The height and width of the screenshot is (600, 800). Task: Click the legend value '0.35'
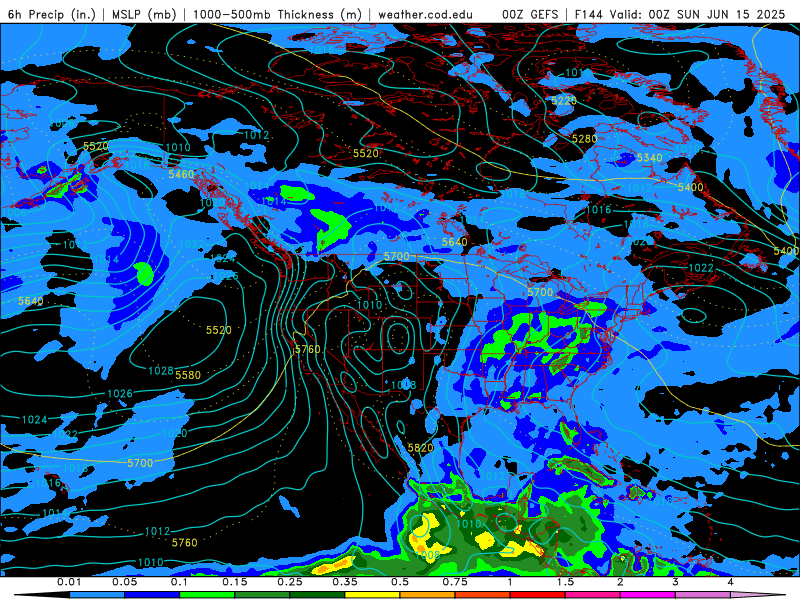[x=345, y=582]
